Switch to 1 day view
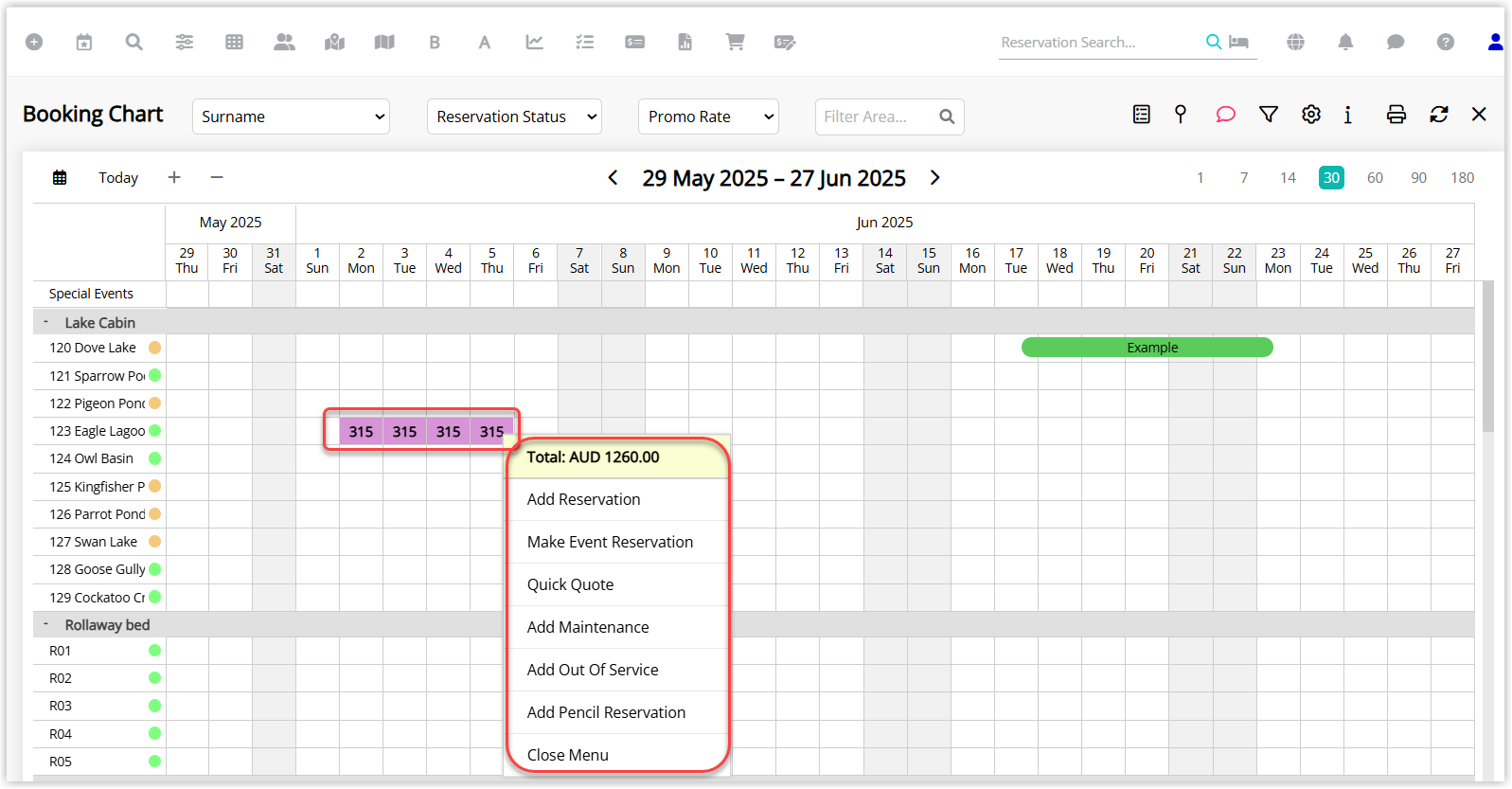 (1201, 177)
